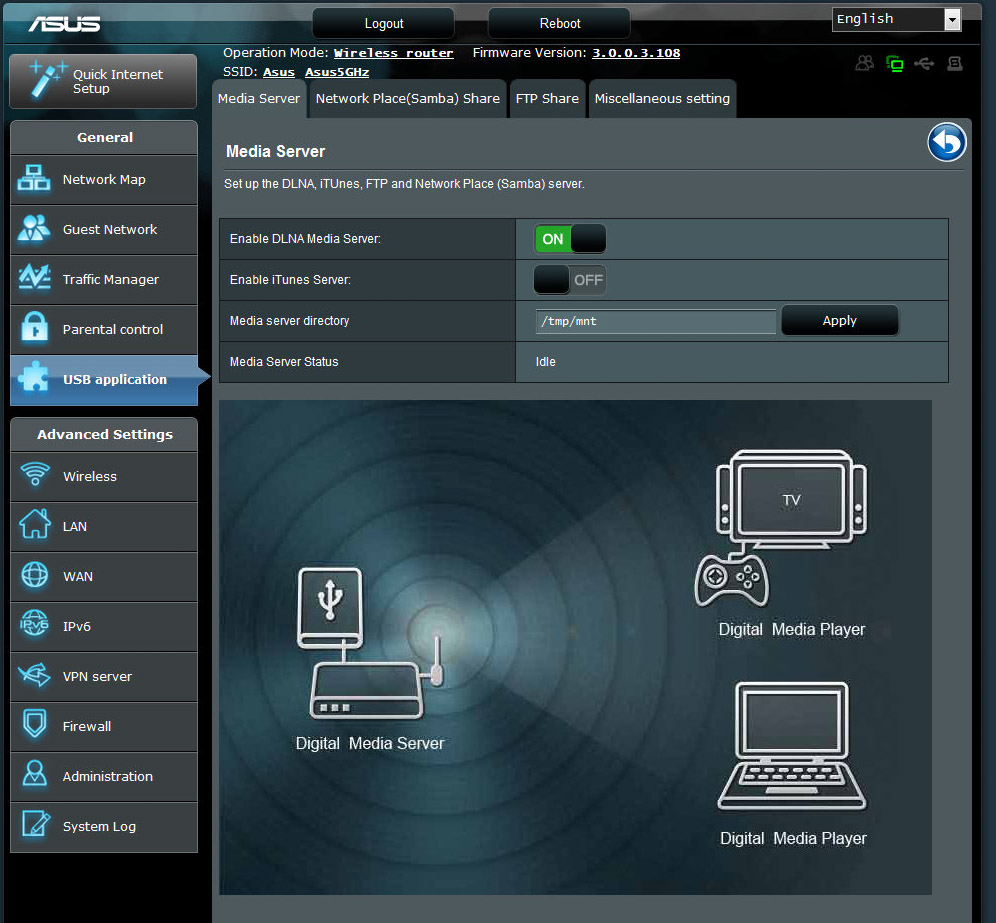Switch to the Media Server tab
The image size is (996, 923).
pos(259,98)
